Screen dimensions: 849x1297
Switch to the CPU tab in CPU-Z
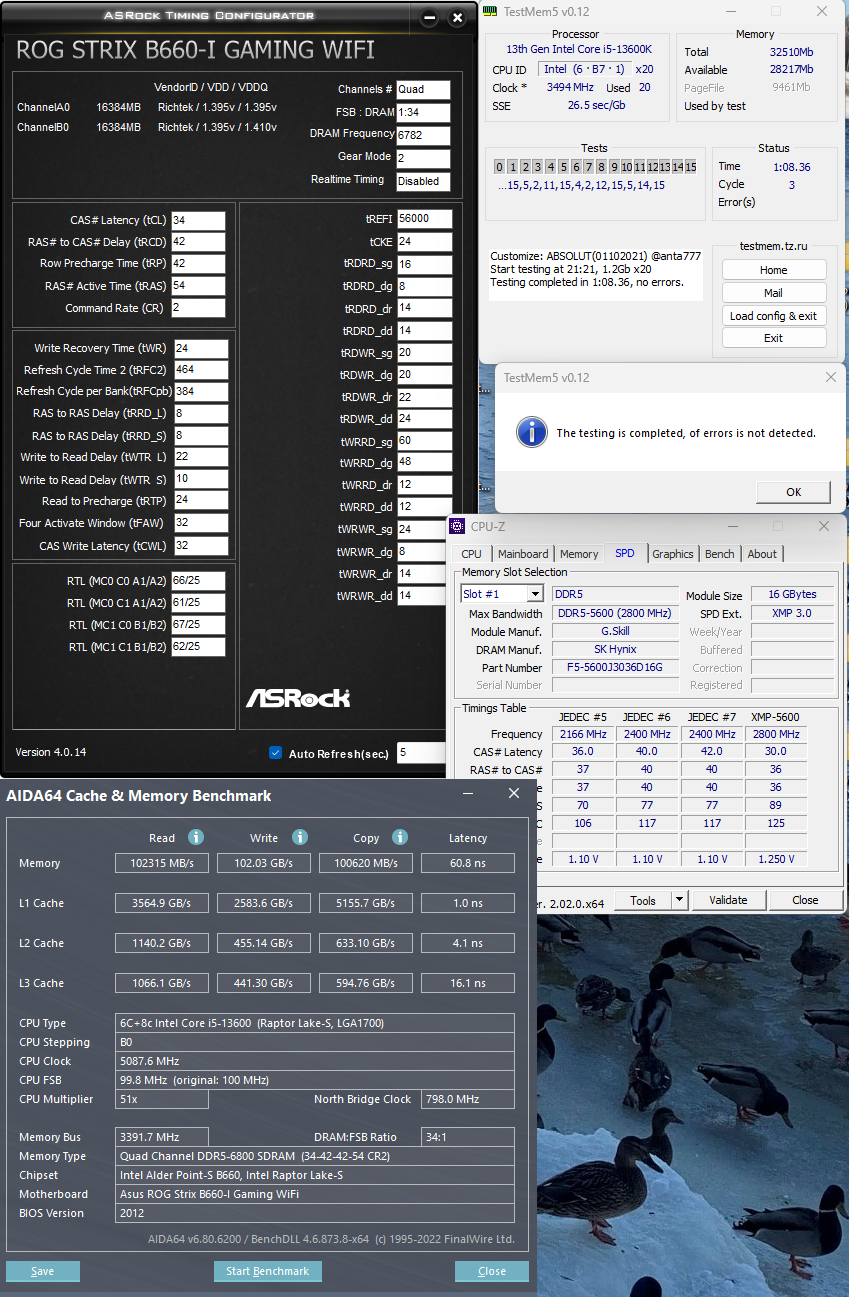click(x=471, y=554)
